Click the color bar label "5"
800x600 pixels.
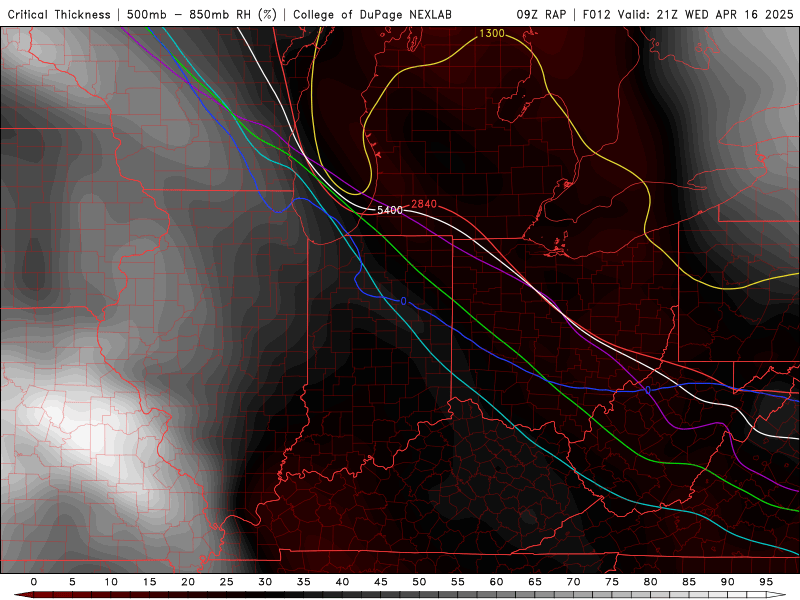click(x=72, y=582)
